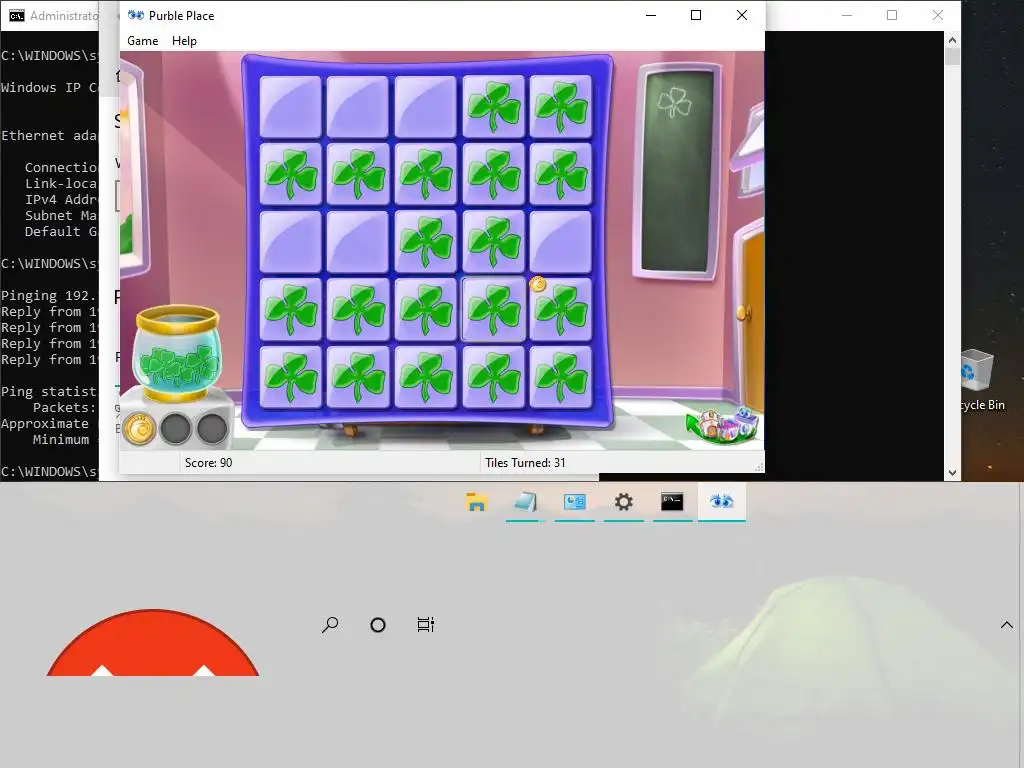Screen dimensions: 1024x768
Task: Flip the blank tile in top row, first column
Action: 291,107
